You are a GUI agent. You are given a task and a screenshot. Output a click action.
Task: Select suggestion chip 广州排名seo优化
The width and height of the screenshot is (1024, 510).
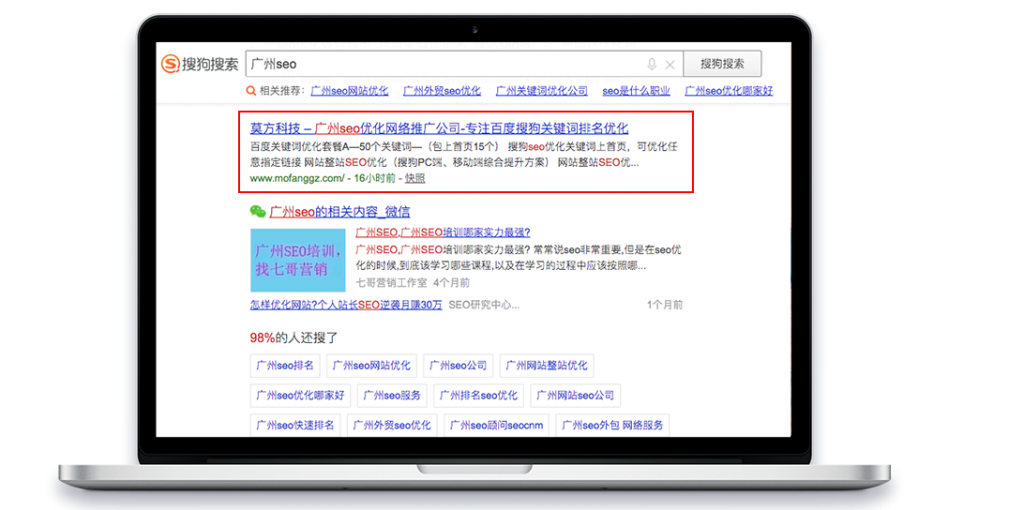[x=479, y=395]
